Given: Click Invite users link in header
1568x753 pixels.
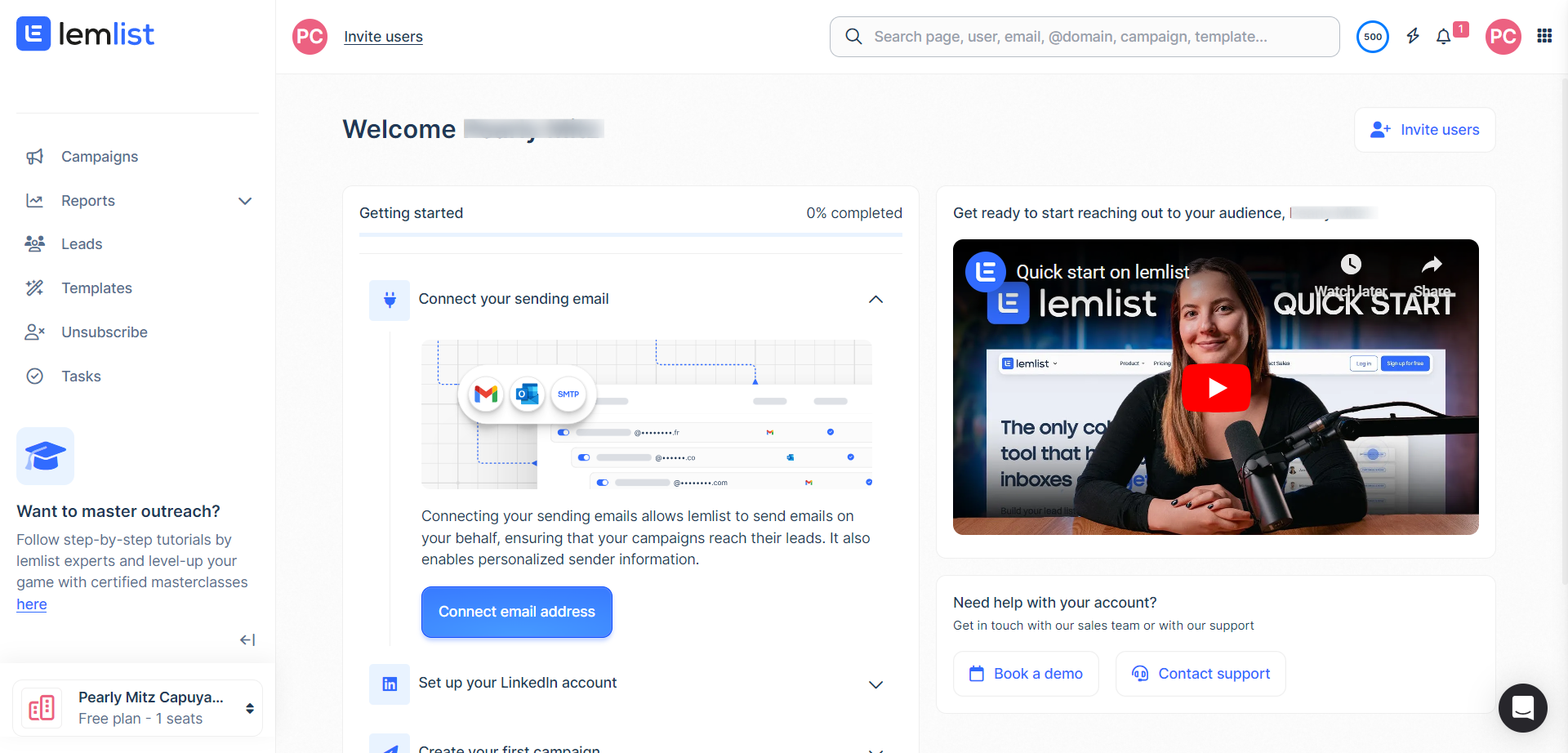Looking at the screenshot, I should point(383,37).
